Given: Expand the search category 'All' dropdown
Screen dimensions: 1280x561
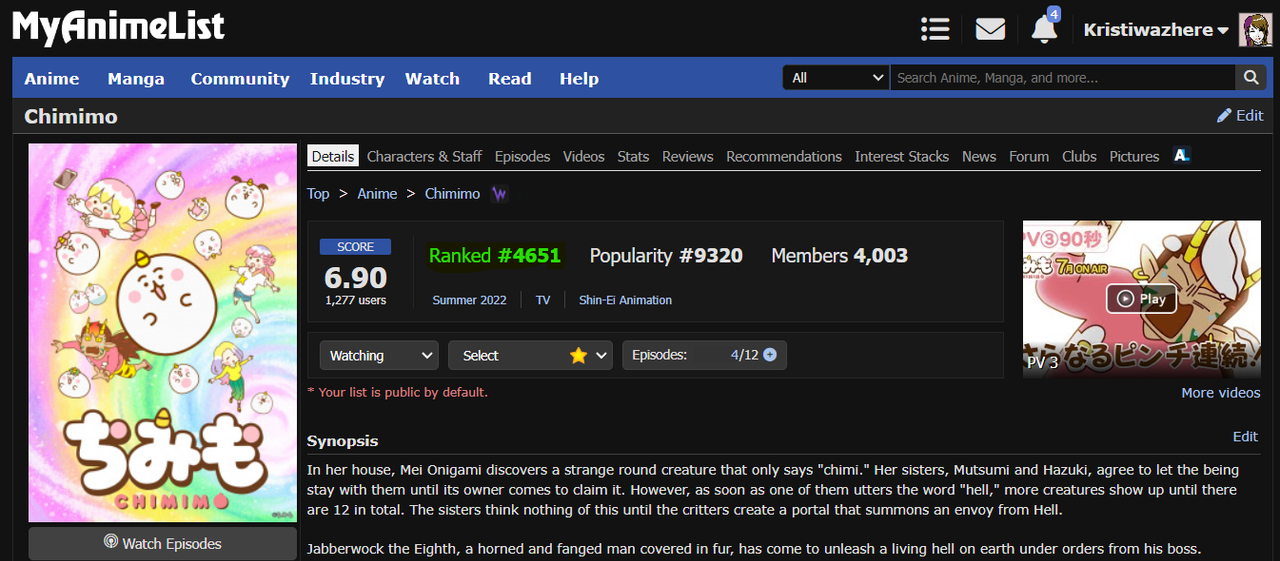Looking at the screenshot, I should pyautogui.click(x=836, y=77).
